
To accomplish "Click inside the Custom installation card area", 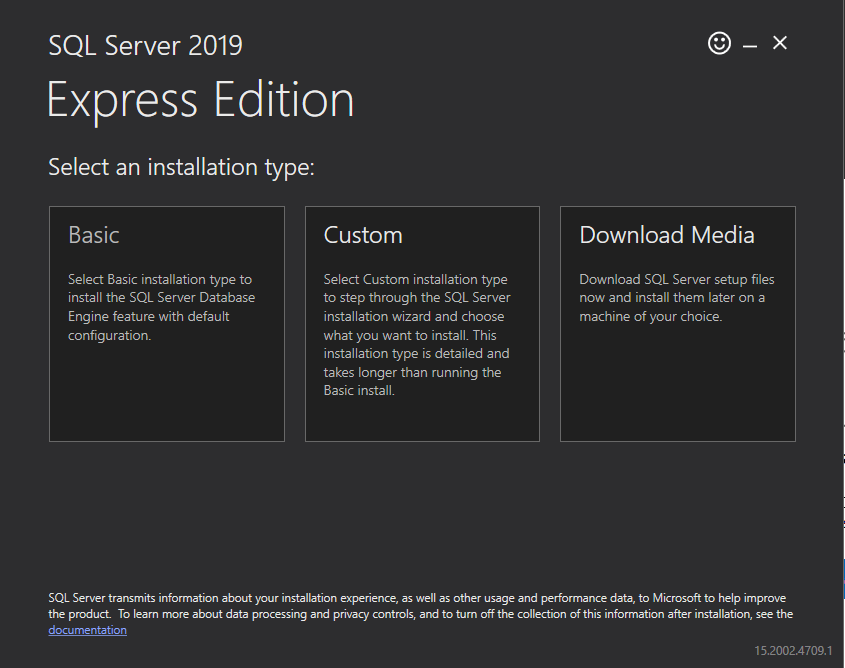I will pos(422,410).
